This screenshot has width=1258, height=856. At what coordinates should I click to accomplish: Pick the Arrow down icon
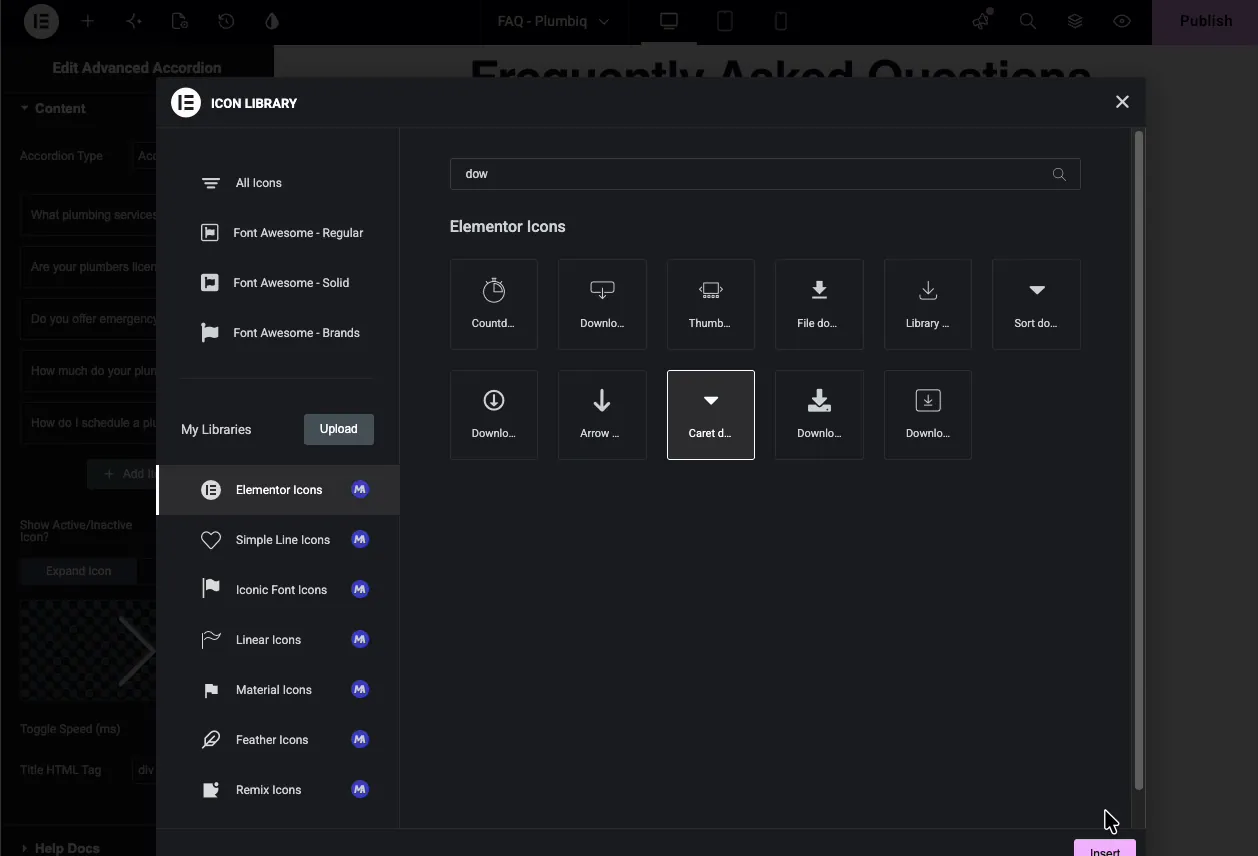click(602, 415)
